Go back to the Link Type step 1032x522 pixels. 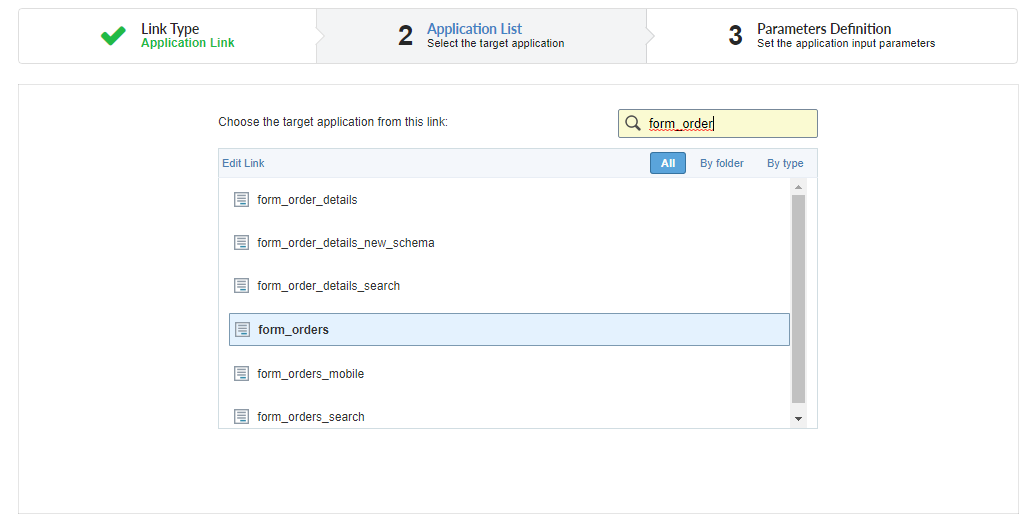[x=170, y=36]
